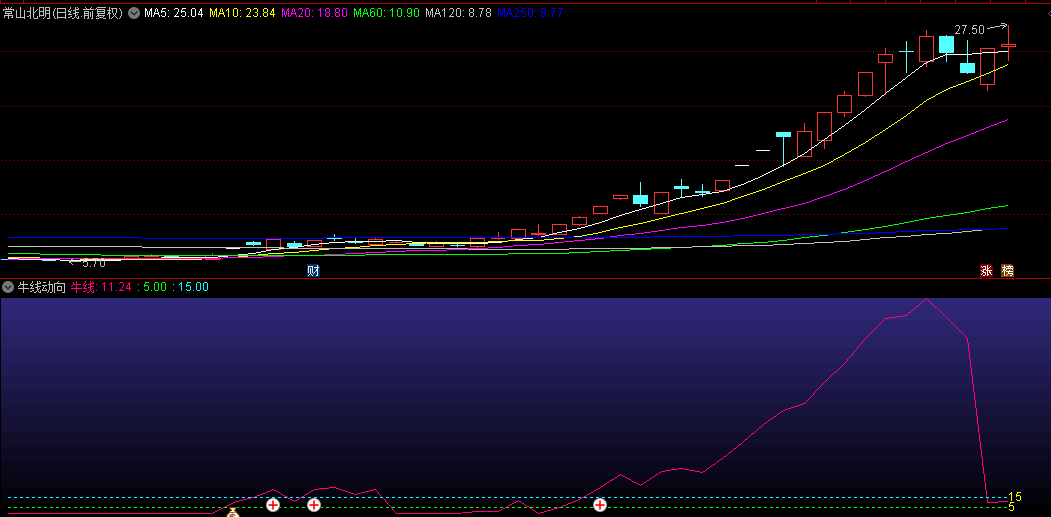The height and width of the screenshot is (517, 1051).
Task: Click the 财 finance marker icon
Action: pos(313,271)
